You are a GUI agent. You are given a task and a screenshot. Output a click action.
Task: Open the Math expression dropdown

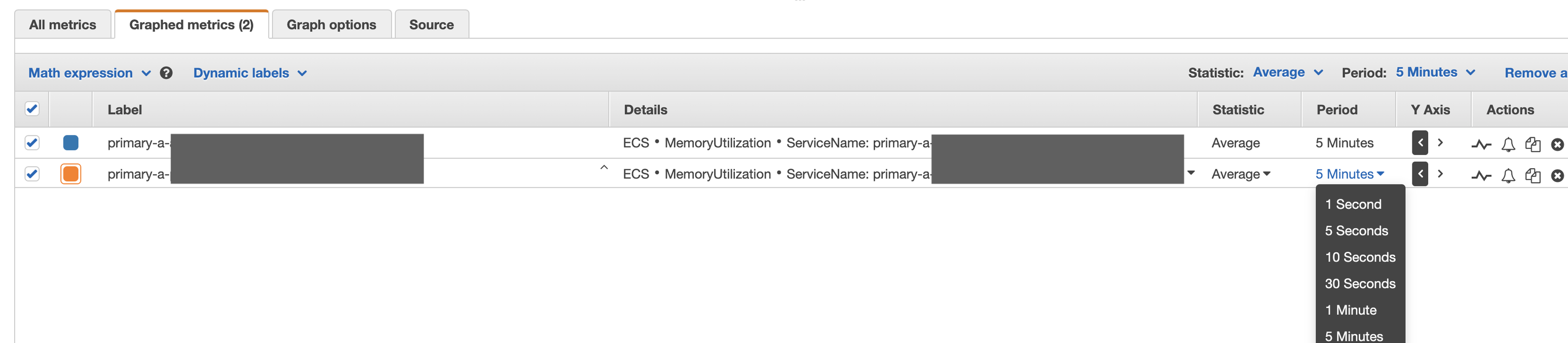coord(90,73)
